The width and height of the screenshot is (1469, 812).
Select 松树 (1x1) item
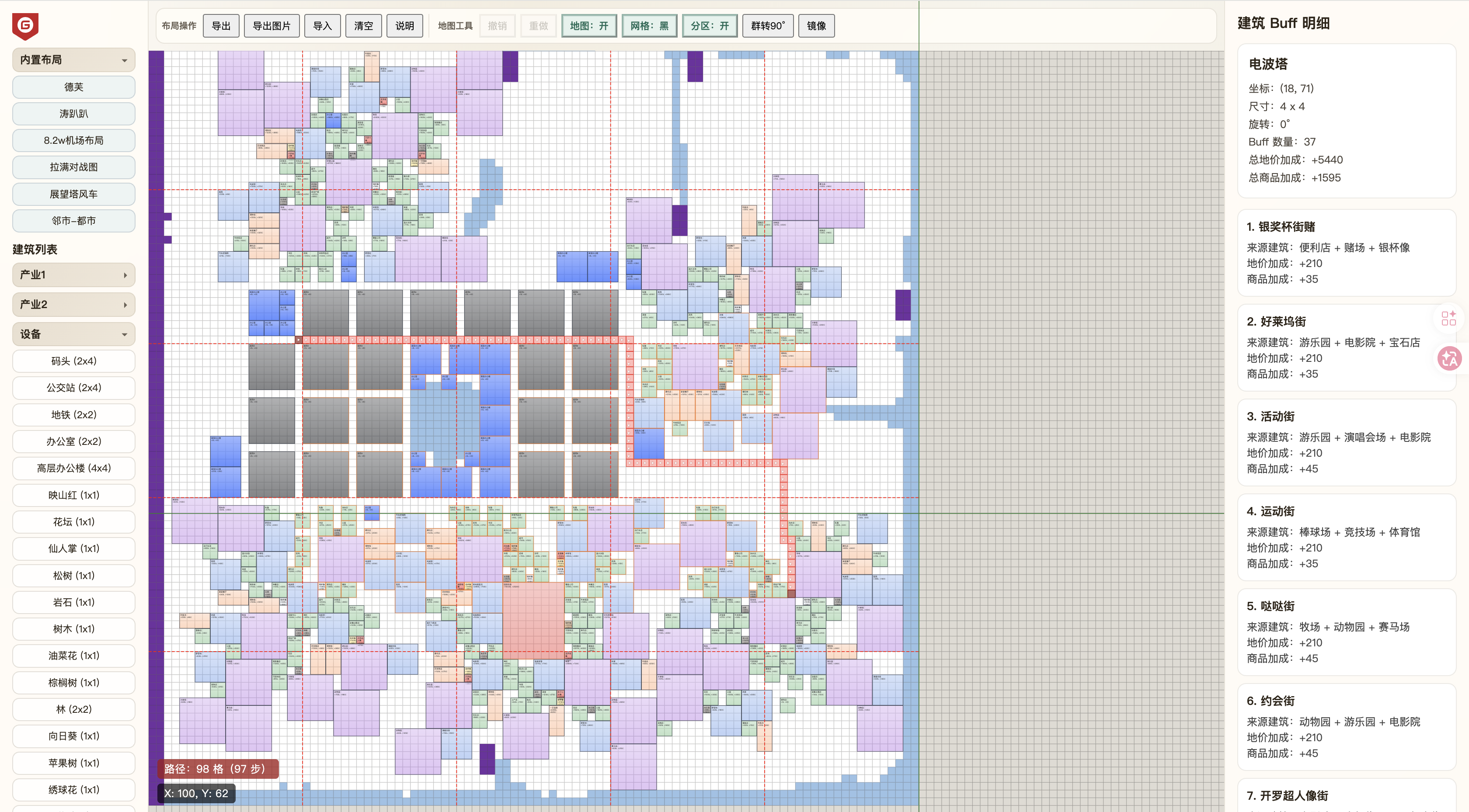73,576
